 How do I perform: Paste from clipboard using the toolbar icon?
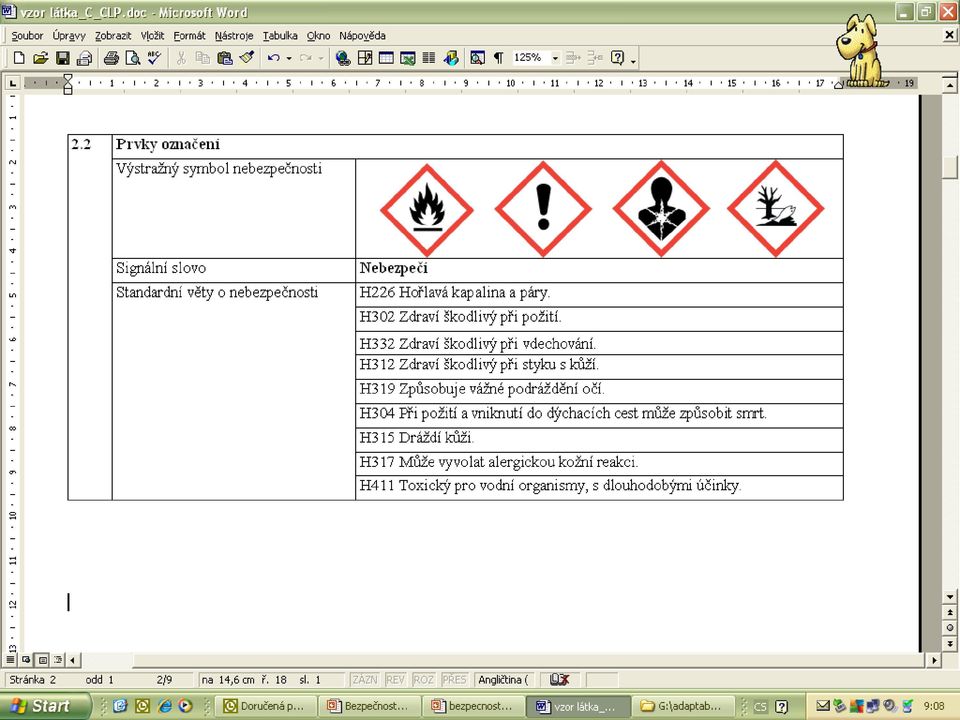click(225, 58)
